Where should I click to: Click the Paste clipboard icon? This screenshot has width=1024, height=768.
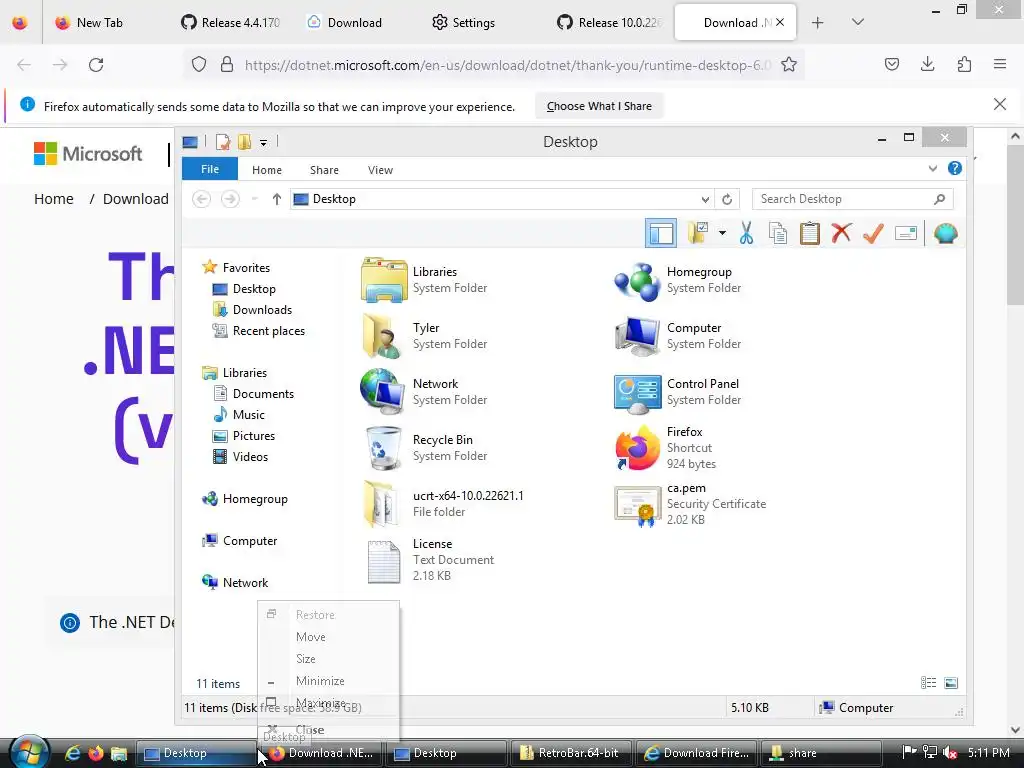point(809,233)
